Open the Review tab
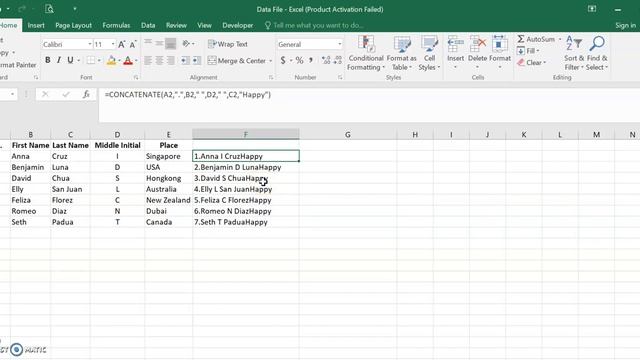 176,25
